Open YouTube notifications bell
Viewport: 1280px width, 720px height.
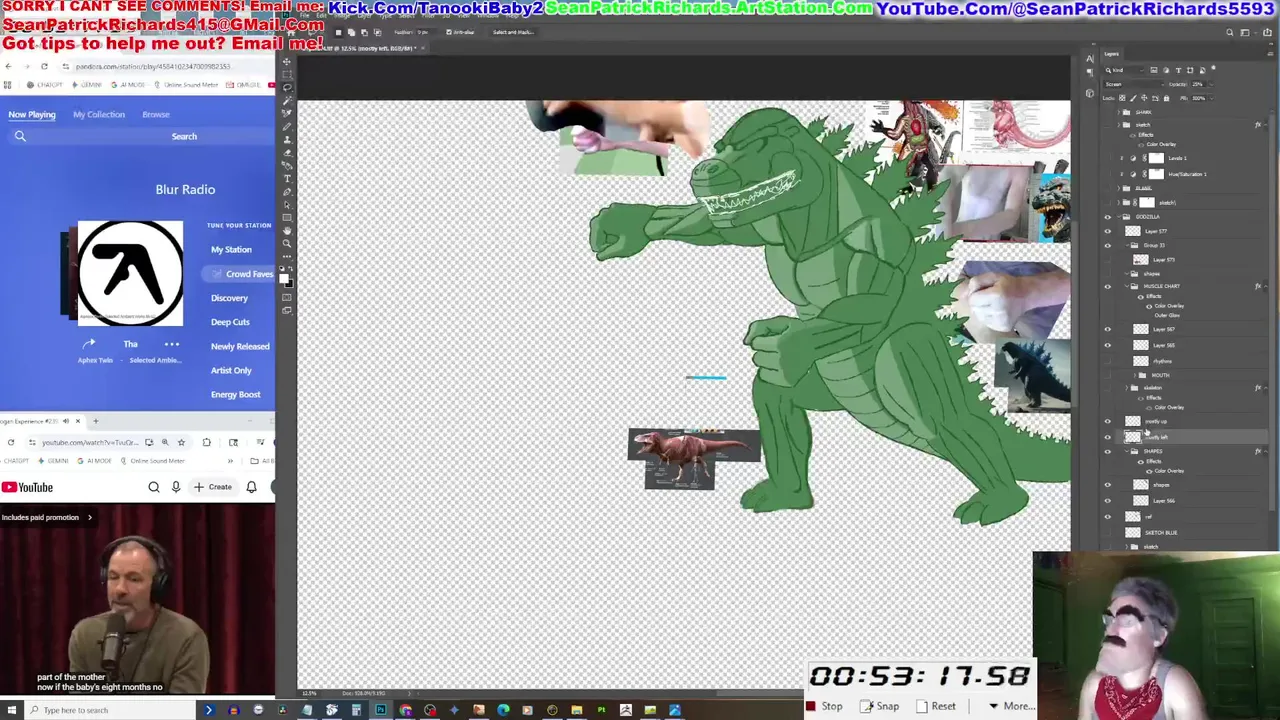coord(251,487)
